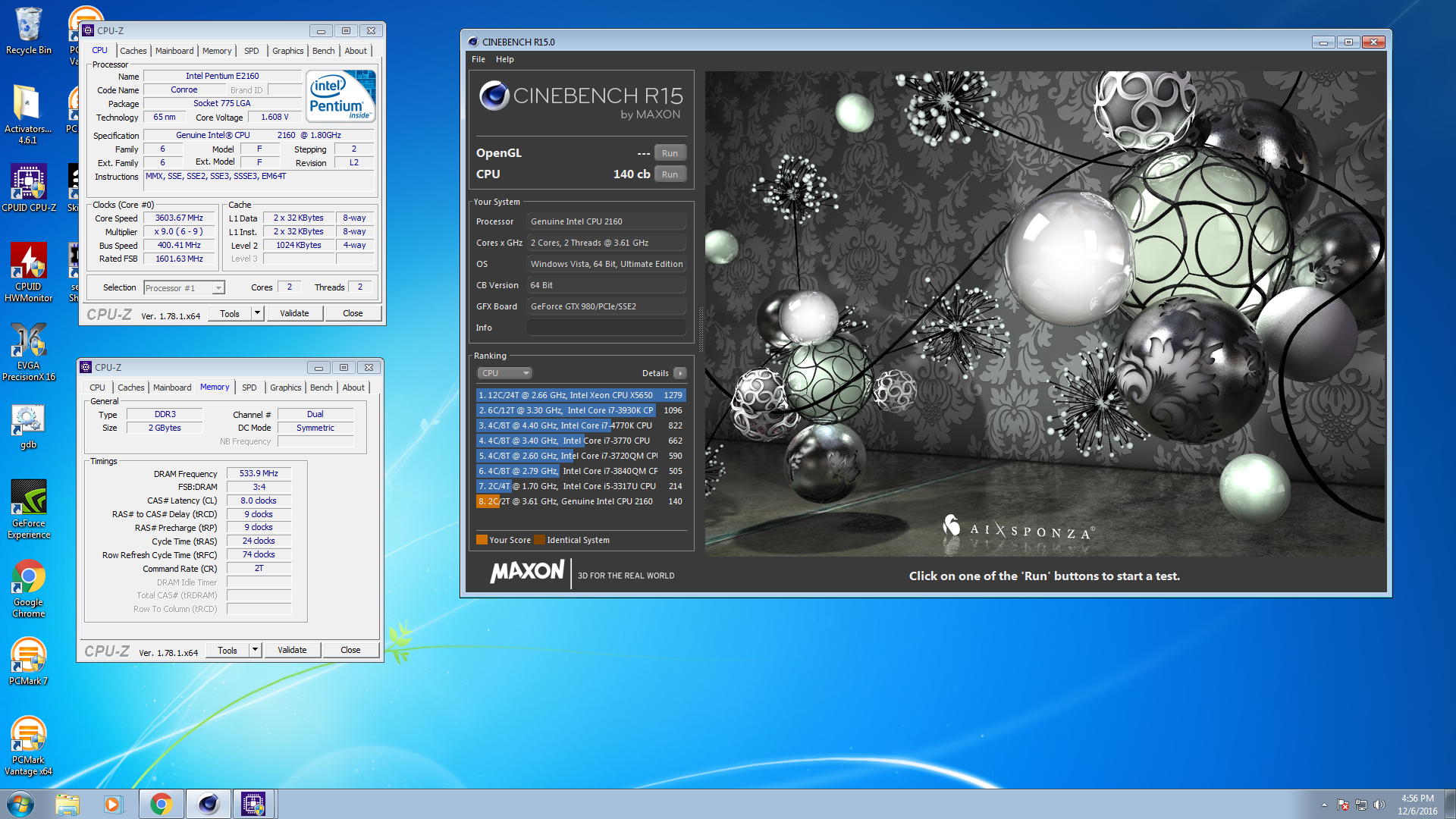The image size is (1456, 819).
Task: Open the Recycle Bin desktop icon
Action: point(28,31)
